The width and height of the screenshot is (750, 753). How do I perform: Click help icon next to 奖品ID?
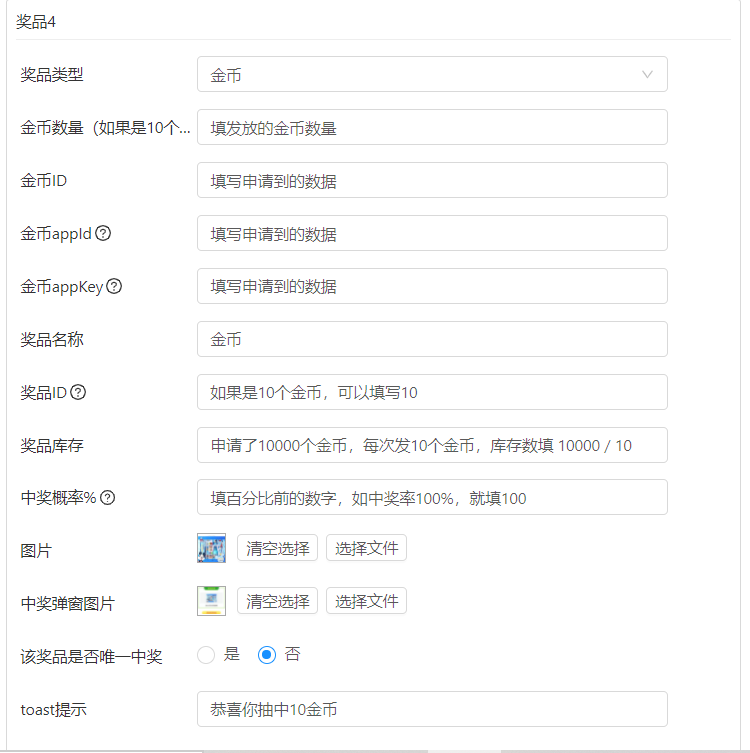point(78,392)
